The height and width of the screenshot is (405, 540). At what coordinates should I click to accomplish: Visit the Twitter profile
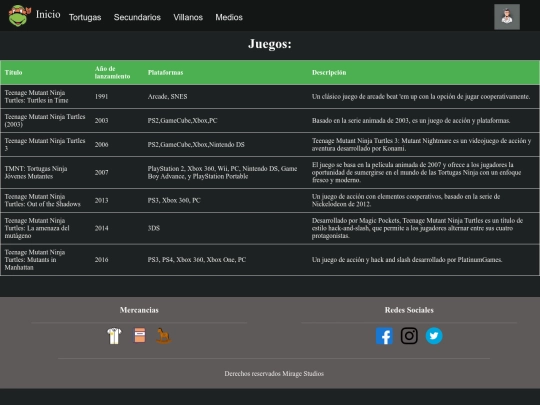434,336
